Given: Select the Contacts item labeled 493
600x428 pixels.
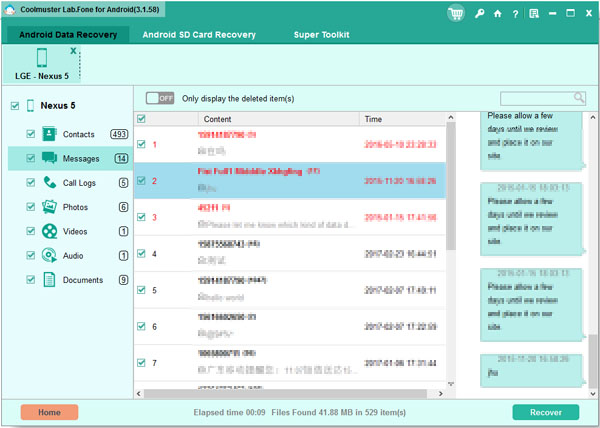Looking at the screenshot, I should point(78,134).
